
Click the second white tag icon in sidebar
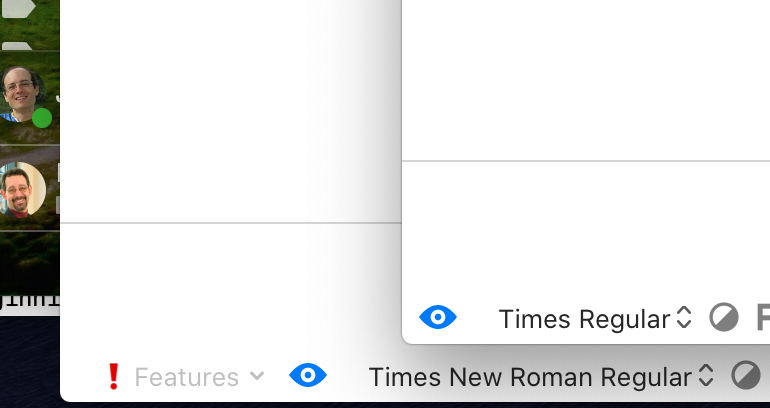(x=20, y=43)
